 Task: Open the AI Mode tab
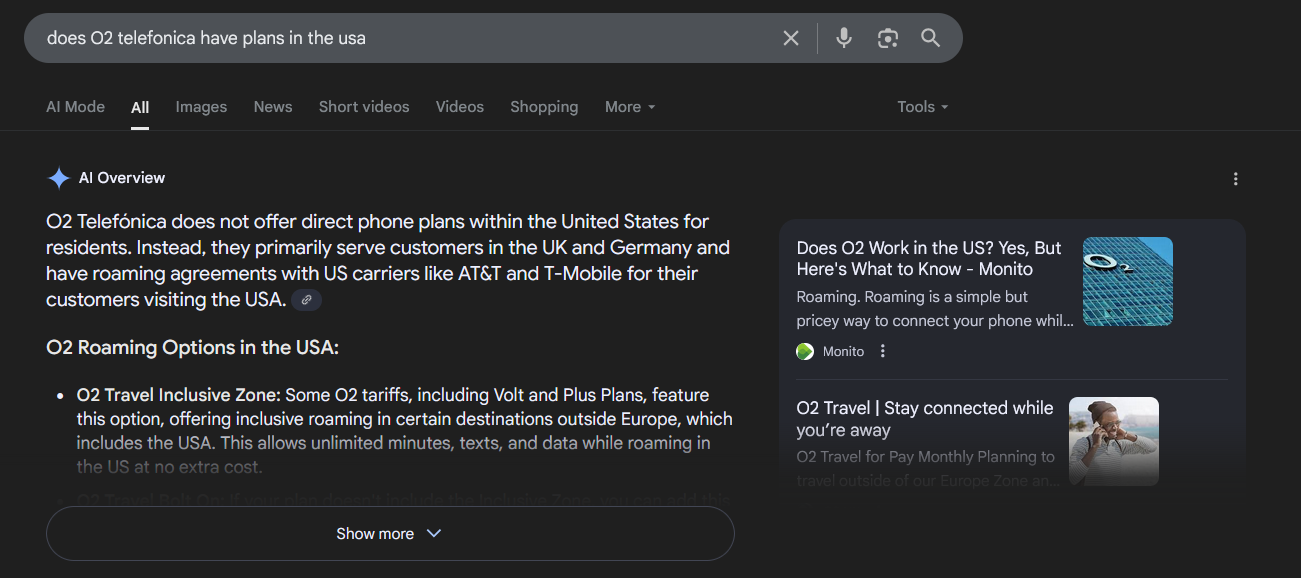coord(76,107)
